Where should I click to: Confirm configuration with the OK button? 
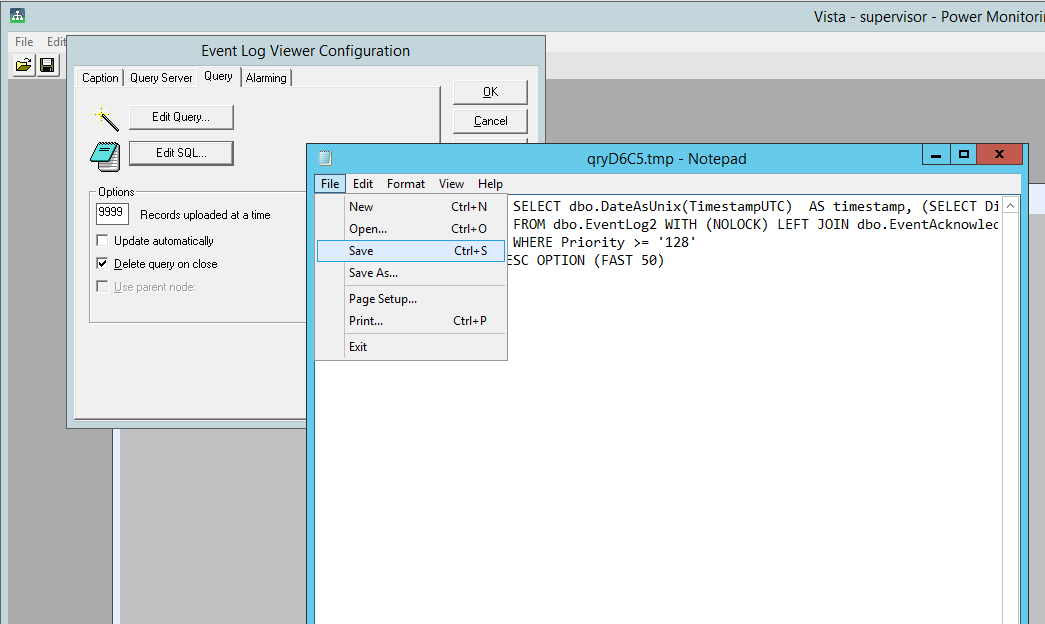pyautogui.click(x=491, y=93)
